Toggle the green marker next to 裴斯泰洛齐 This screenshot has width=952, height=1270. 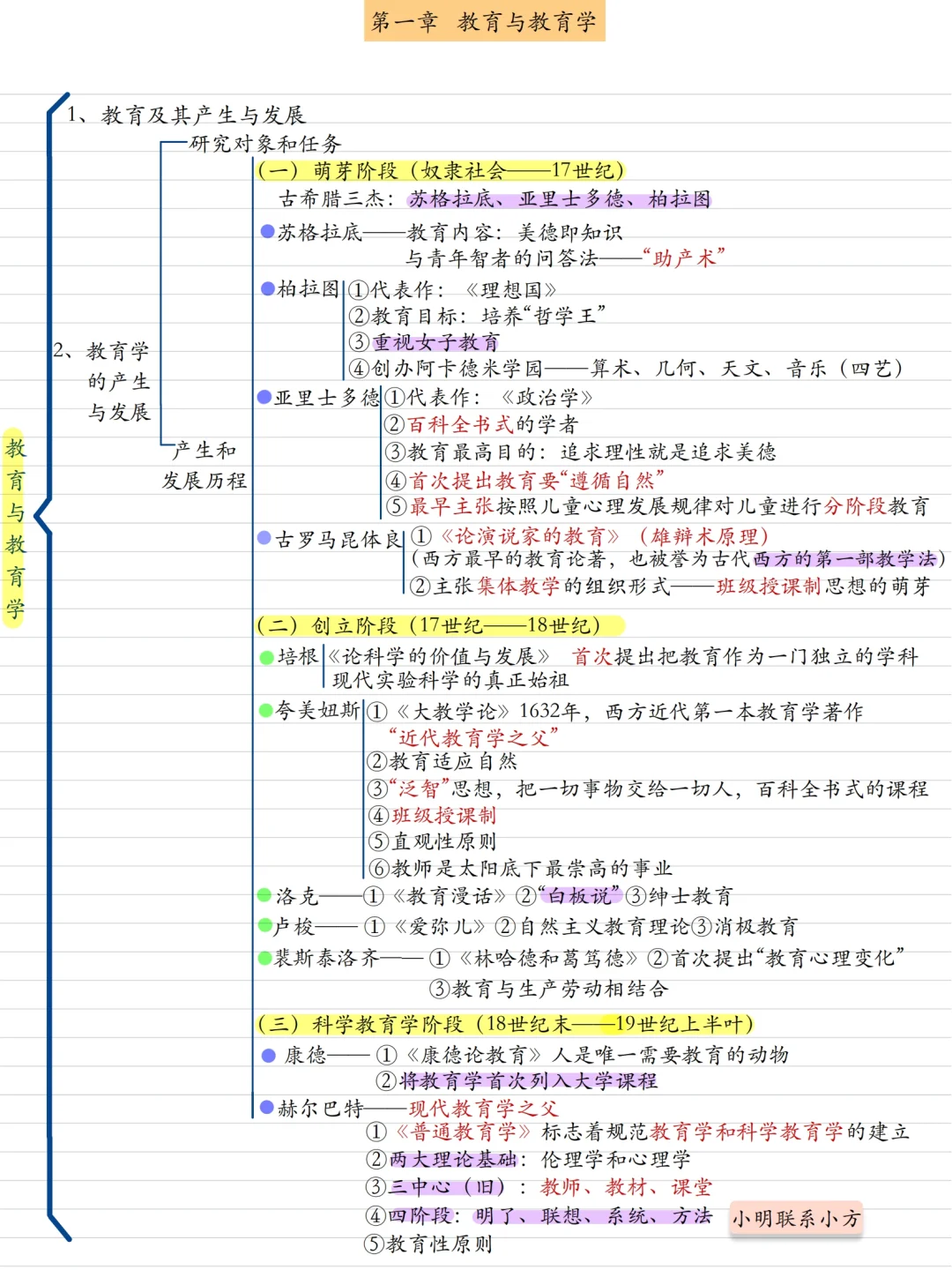point(264,959)
